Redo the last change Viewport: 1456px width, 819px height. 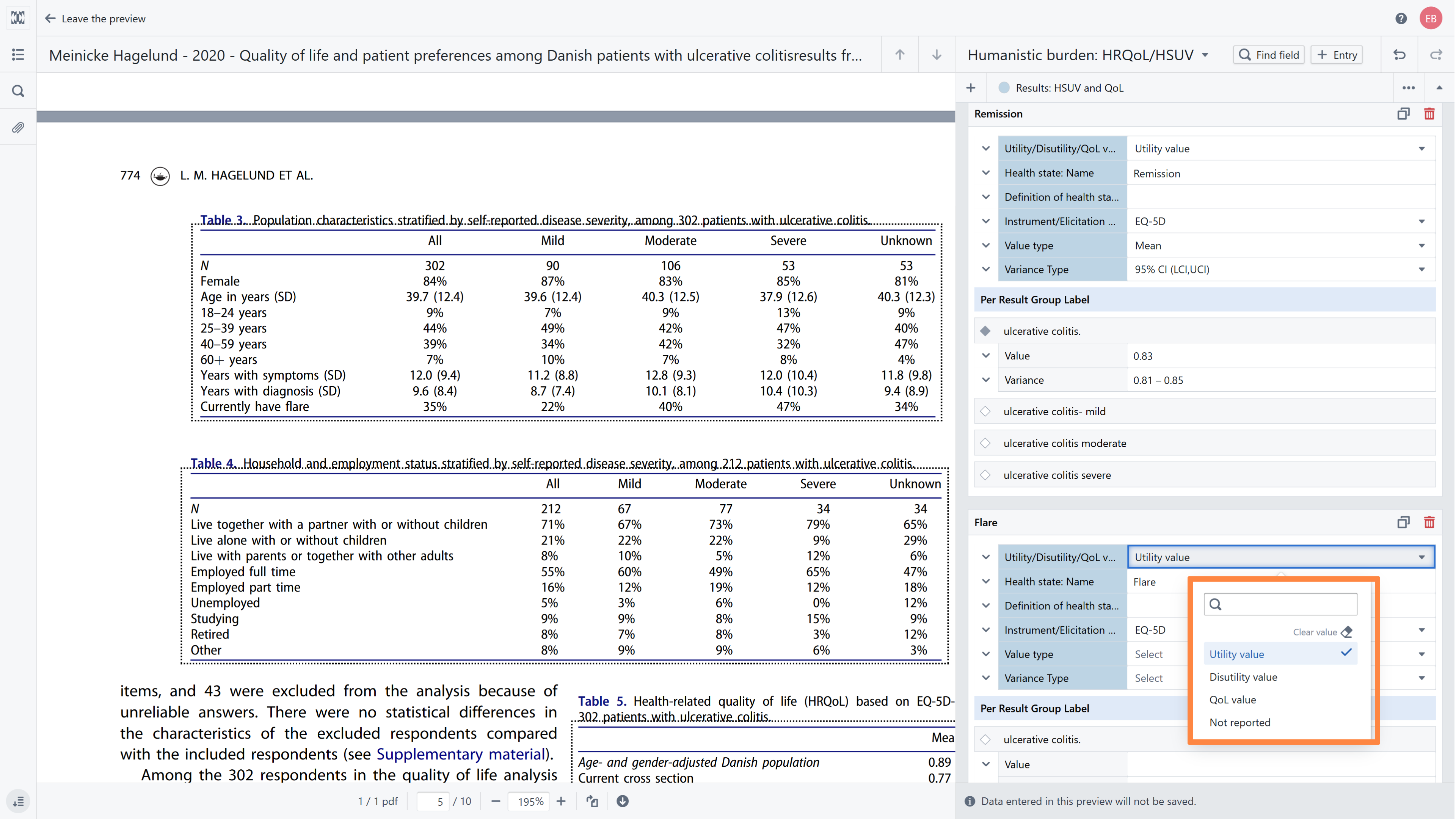[1436, 55]
